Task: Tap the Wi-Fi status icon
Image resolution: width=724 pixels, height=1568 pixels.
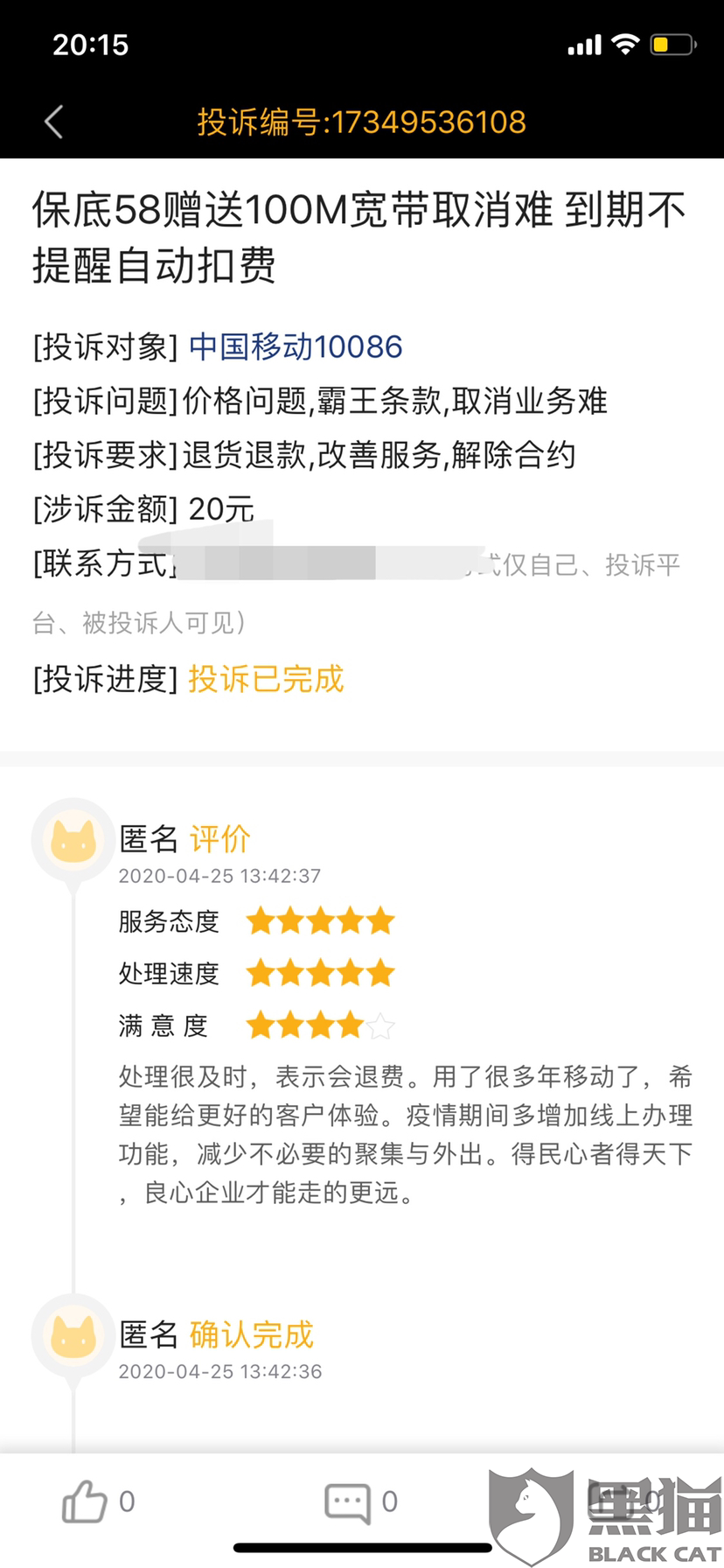Action: pyautogui.click(x=625, y=45)
